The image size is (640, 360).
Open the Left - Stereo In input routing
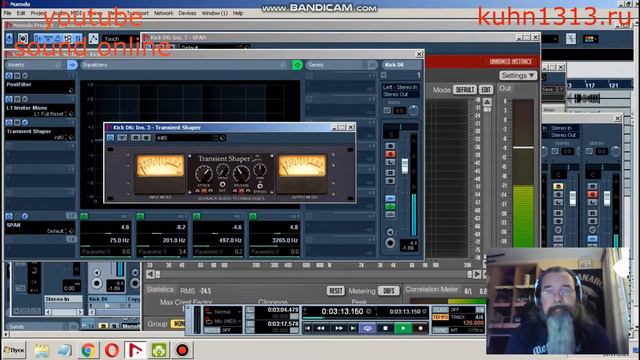[400, 87]
